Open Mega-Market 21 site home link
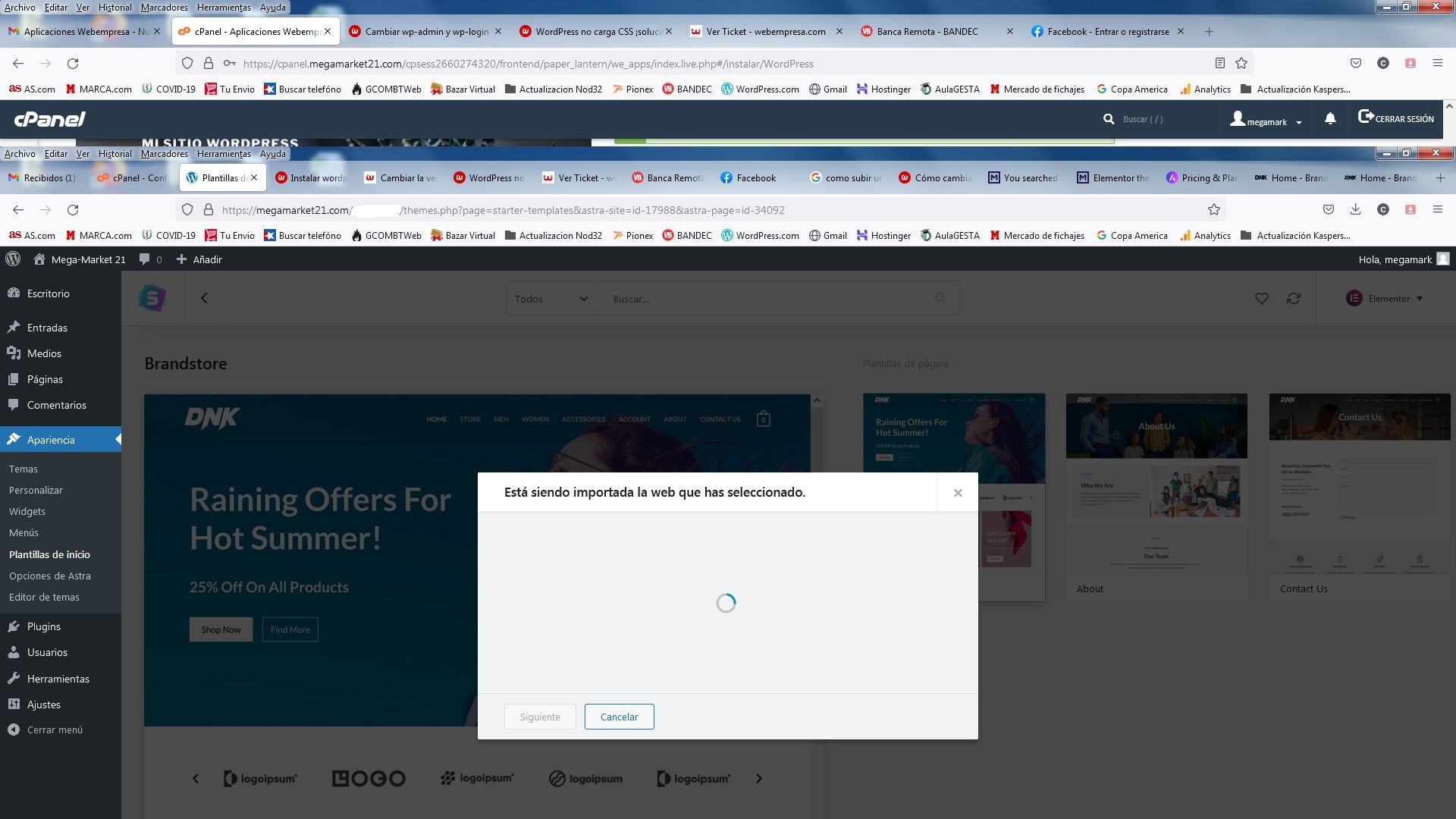Image resolution: width=1456 pixels, height=819 pixels. pyautogui.click(x=80, y=259)
